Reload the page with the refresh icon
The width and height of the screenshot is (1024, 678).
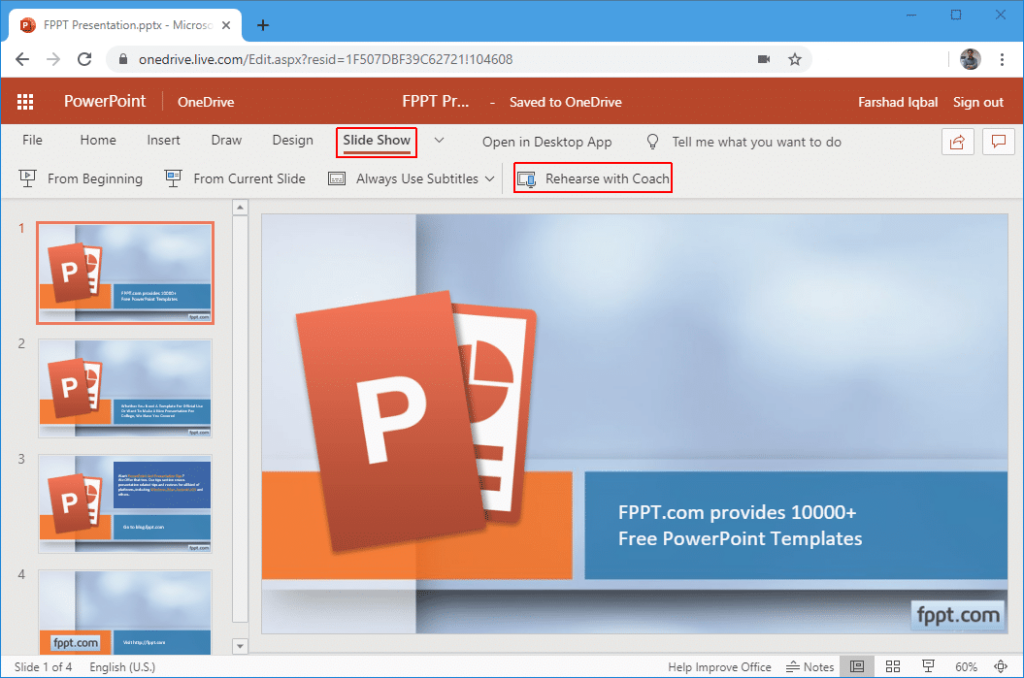[84, 59]
